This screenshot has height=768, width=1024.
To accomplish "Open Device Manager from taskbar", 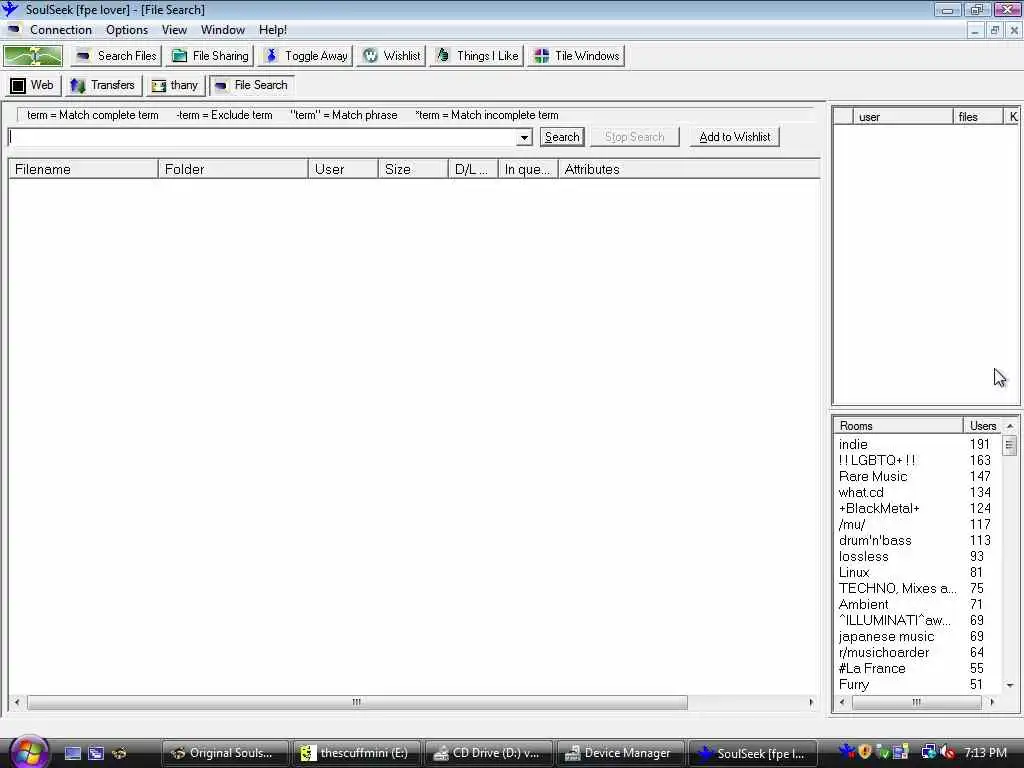I will click(619, 753).
